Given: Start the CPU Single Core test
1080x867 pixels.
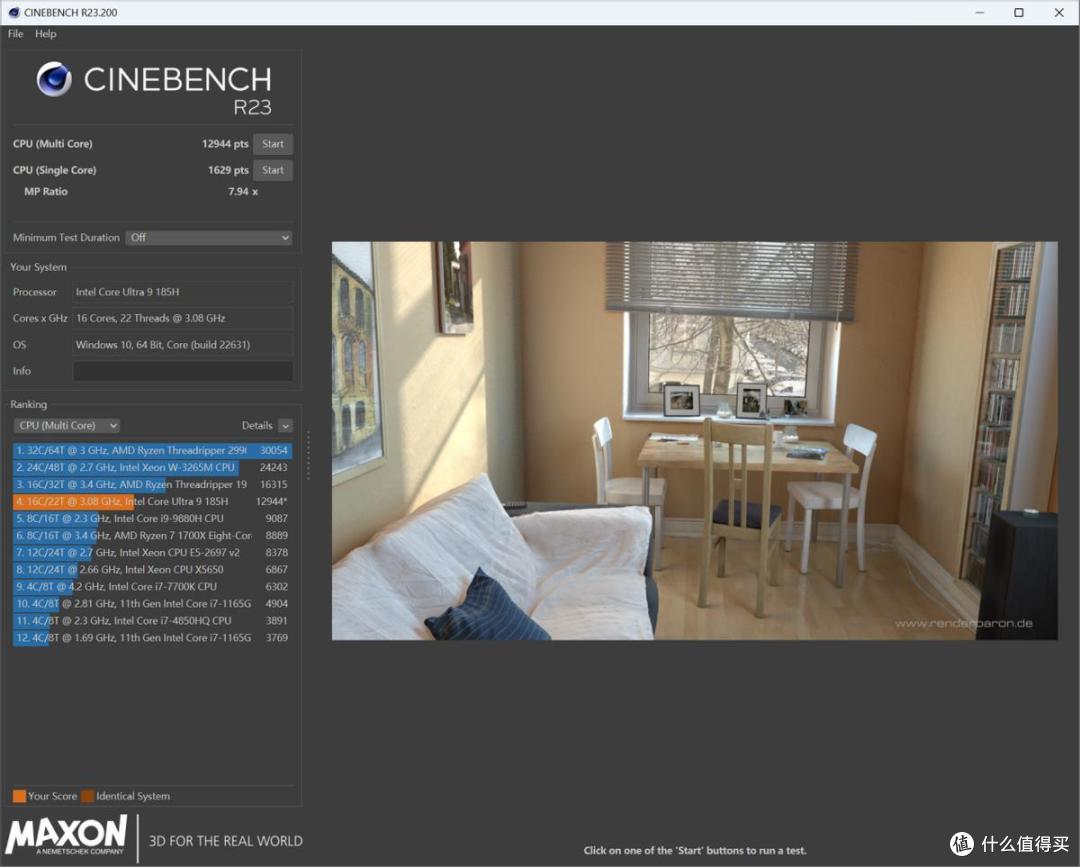Looking at the screenshot, I should point(273,170).
